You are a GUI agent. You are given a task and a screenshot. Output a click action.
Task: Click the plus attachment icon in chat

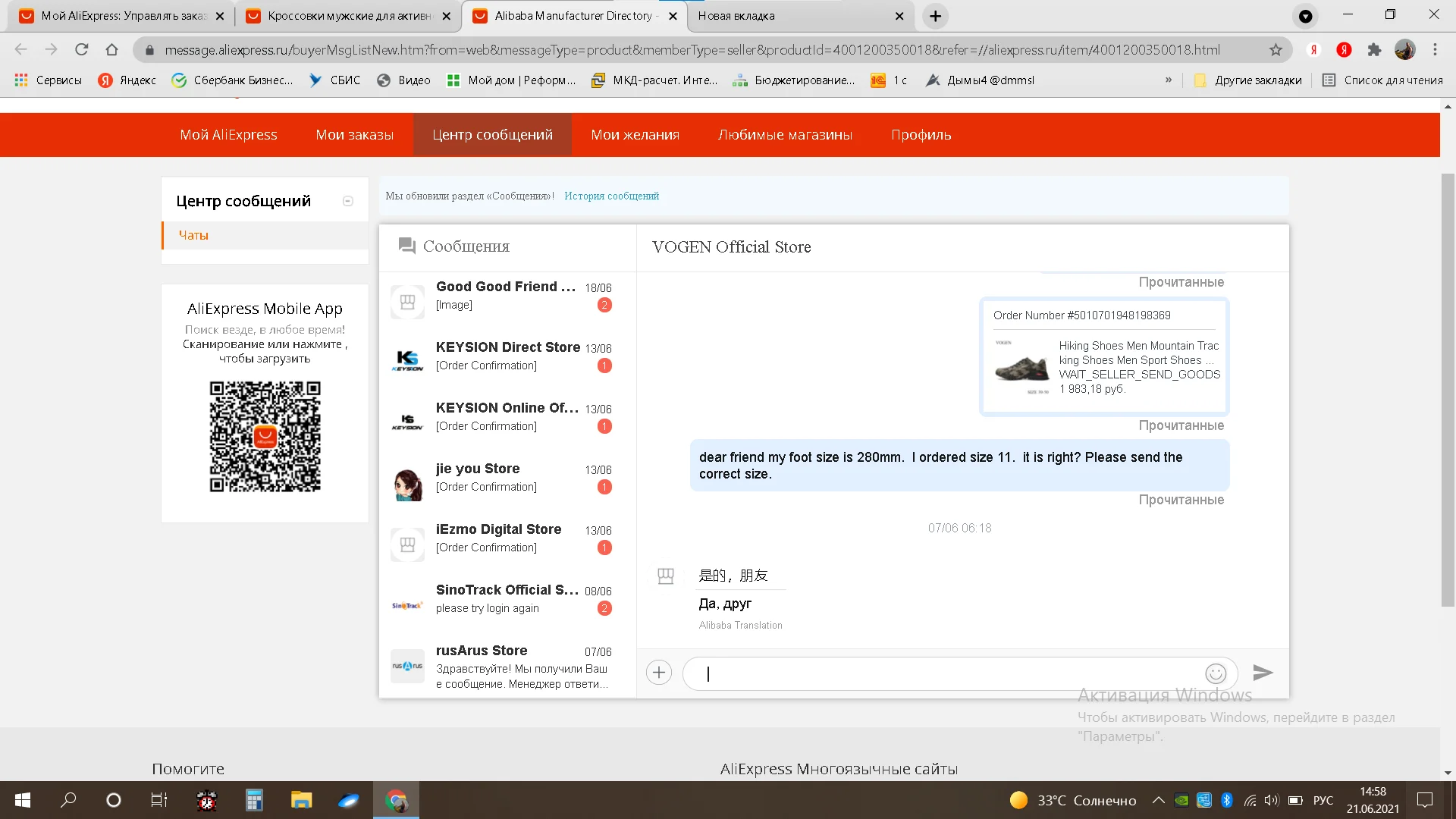(659, 673)
